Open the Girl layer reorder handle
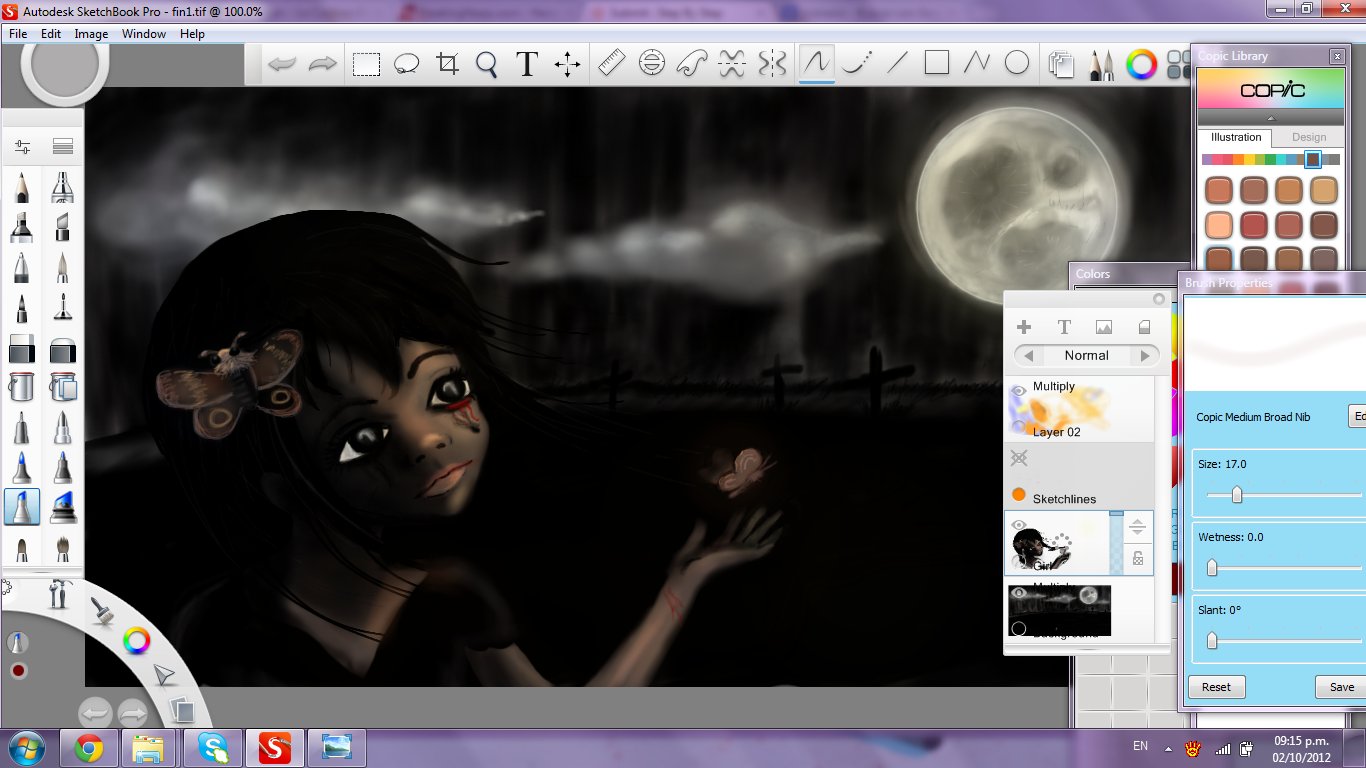This screenshot has width=1366, height=768. point(1138,528)
